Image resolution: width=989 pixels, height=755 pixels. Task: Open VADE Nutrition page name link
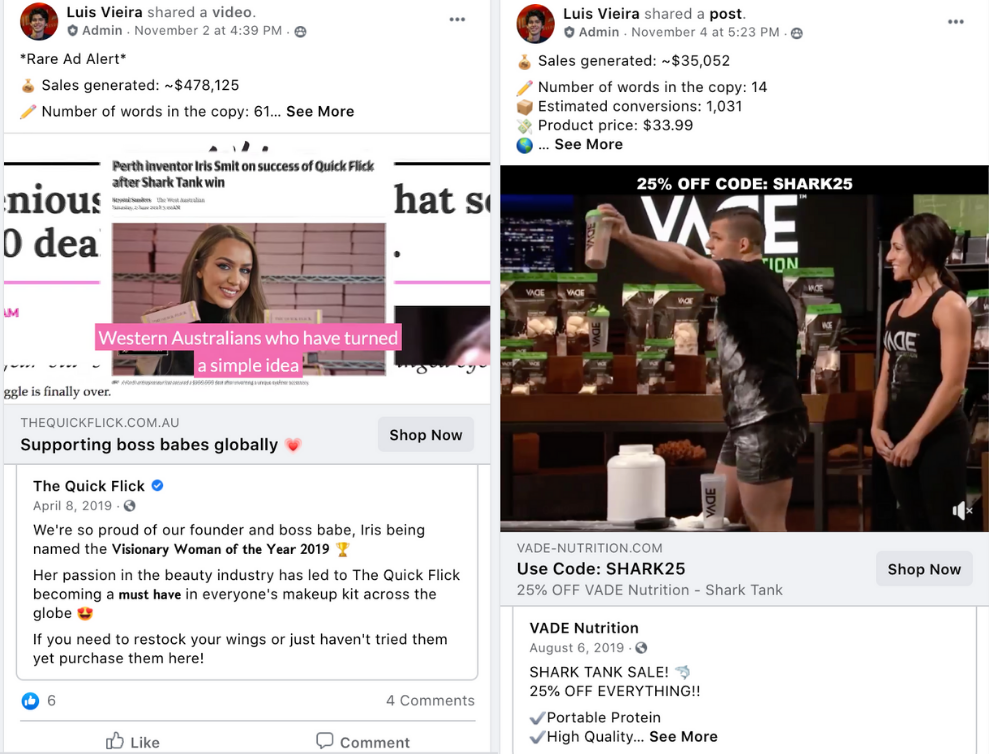(x=584, y=628)
